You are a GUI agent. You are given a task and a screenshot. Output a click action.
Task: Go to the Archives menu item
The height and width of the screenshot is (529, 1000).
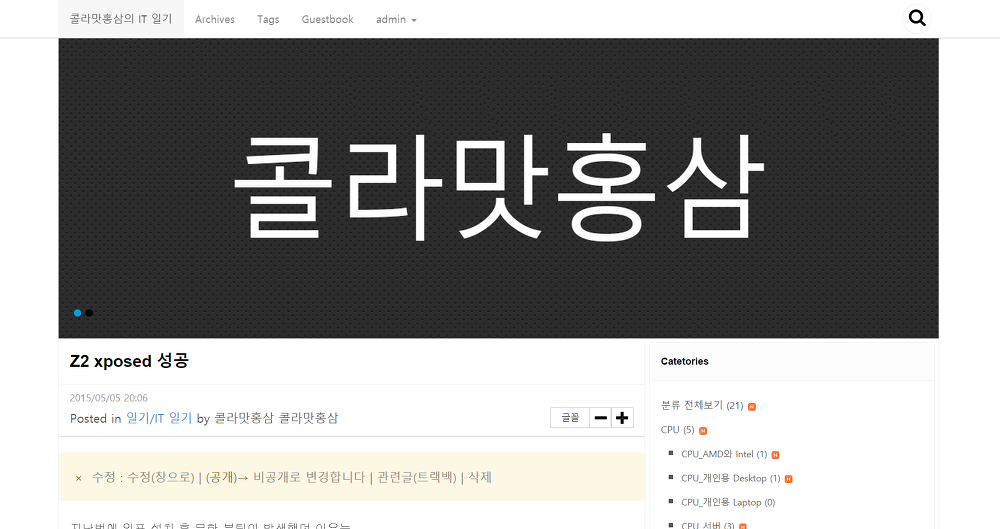[215, 19]
